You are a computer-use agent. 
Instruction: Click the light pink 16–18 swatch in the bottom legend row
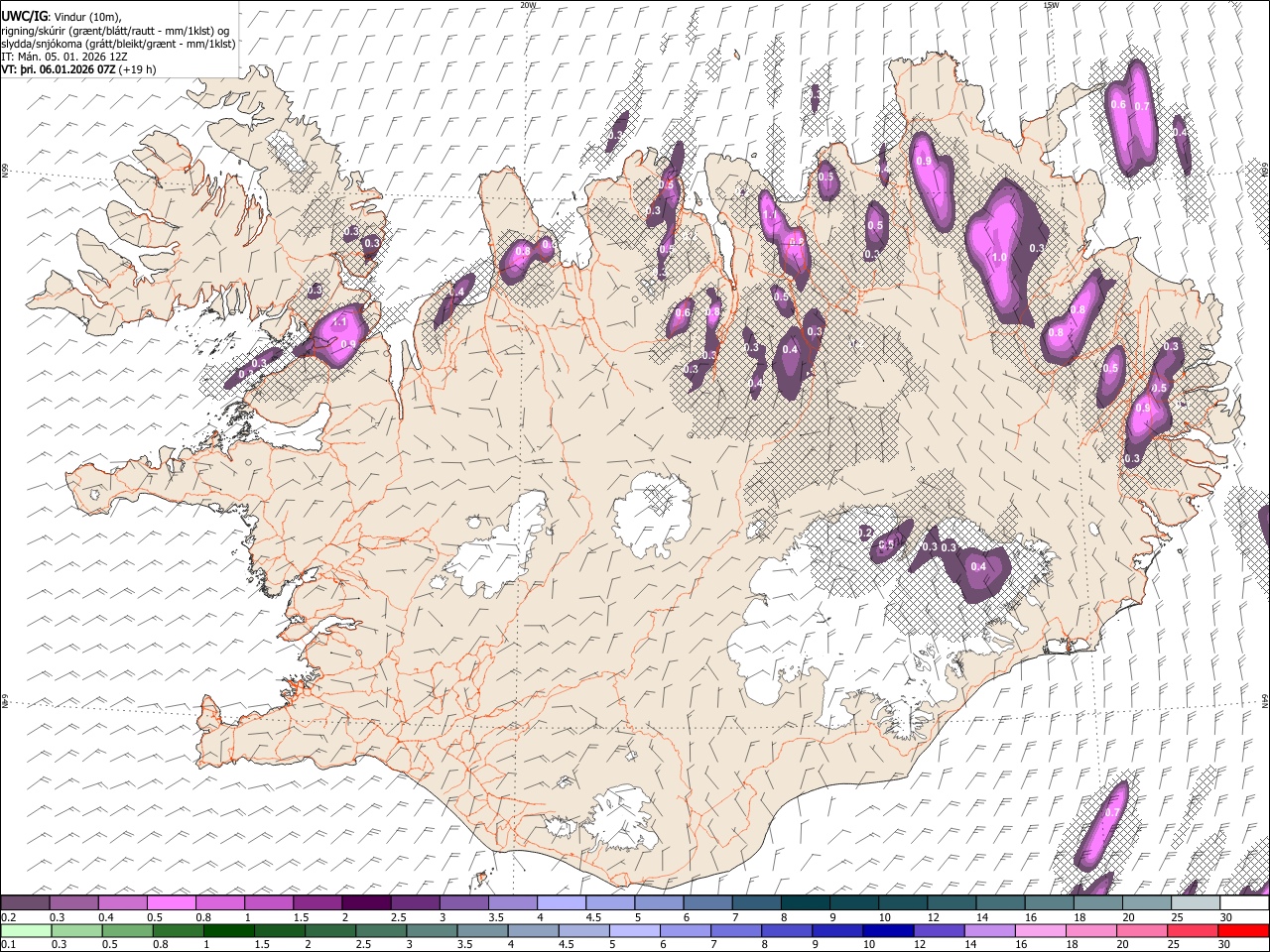[1041, 931]
